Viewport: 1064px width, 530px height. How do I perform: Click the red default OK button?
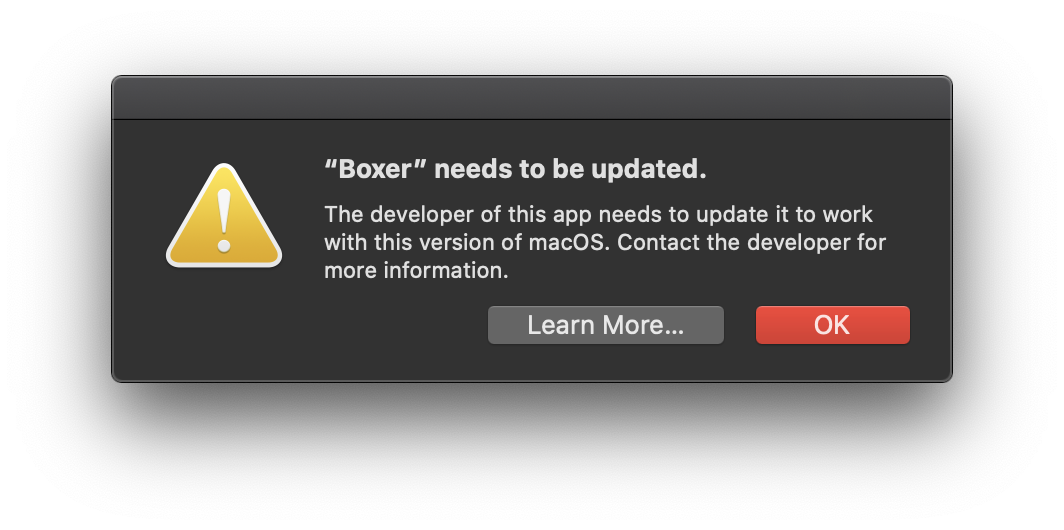tap(833, 325)
